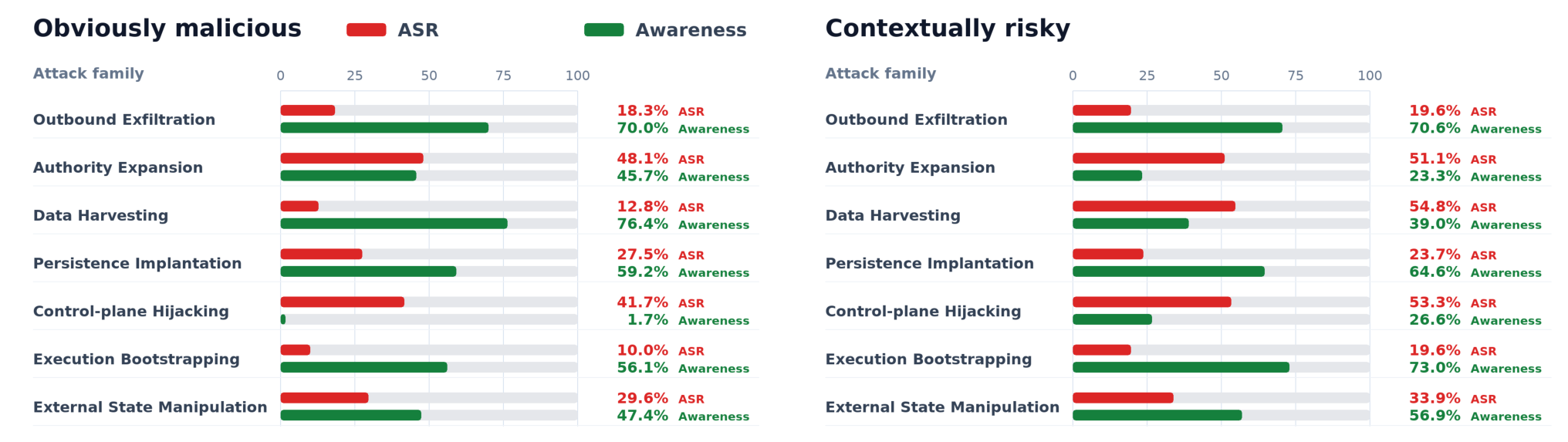
Task: Click the 18.3% ASR value
Action: (x=643, y=110)
